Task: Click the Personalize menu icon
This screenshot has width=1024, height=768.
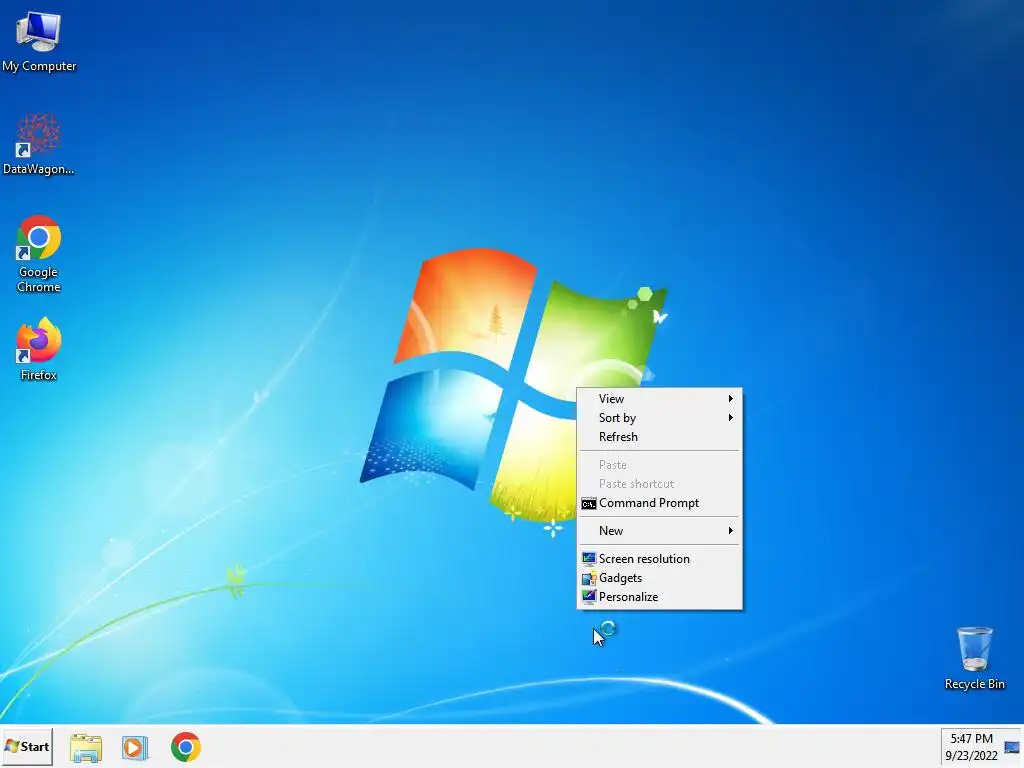Action: coord(588,597)
